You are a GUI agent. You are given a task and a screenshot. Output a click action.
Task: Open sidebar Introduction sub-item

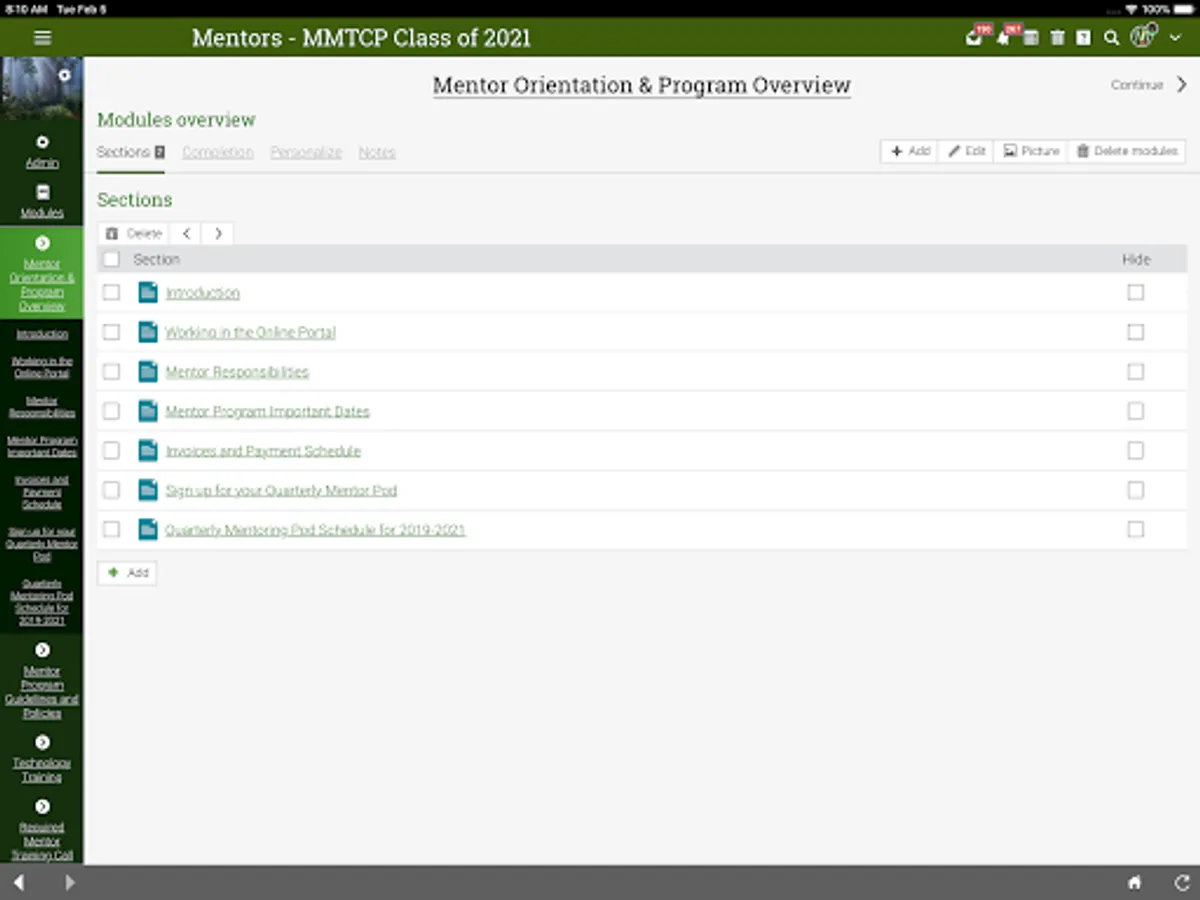[42, 334]
